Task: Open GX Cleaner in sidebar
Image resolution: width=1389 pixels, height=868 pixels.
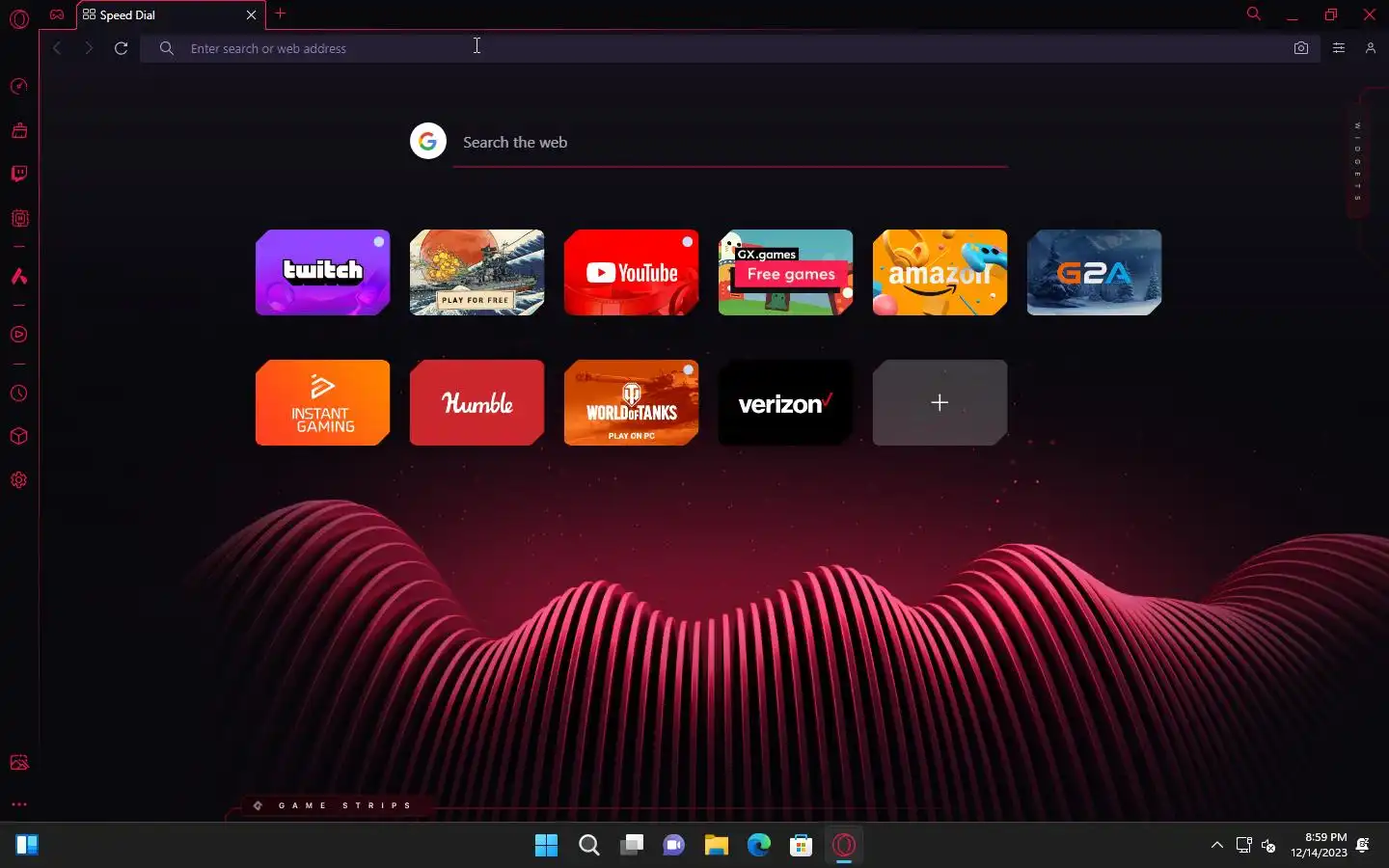Action: pyautogui.click(x=18, y=130)
